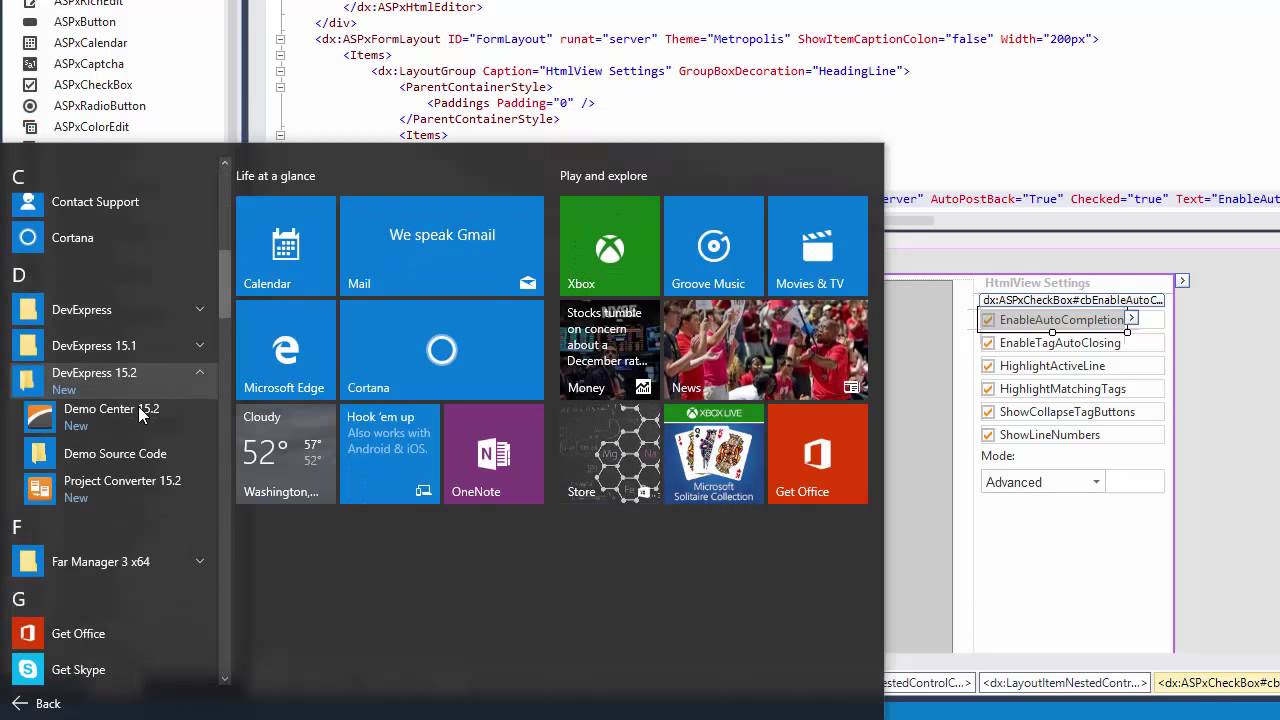Open Hook 'em up promo tile

point(390,454)
